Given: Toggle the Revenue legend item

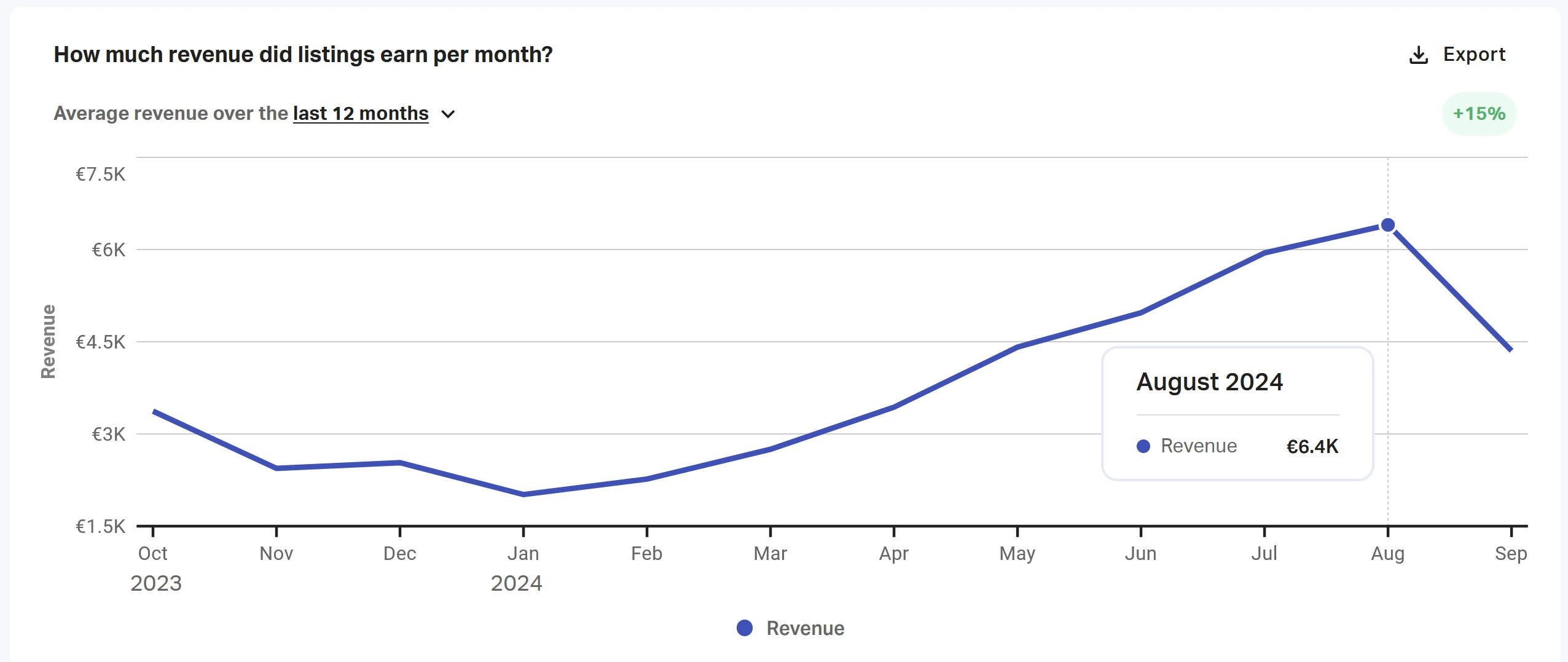Looking at the screenshot, I should click(790, 628).
